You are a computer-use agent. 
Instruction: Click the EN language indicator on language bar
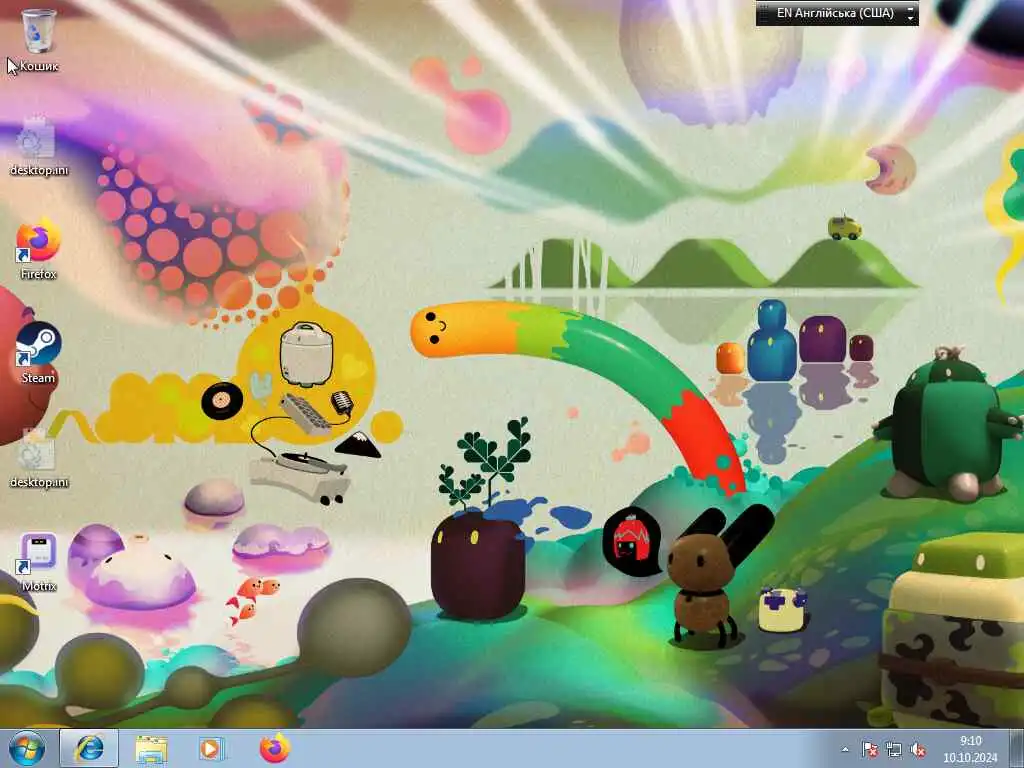click(833, 13)
